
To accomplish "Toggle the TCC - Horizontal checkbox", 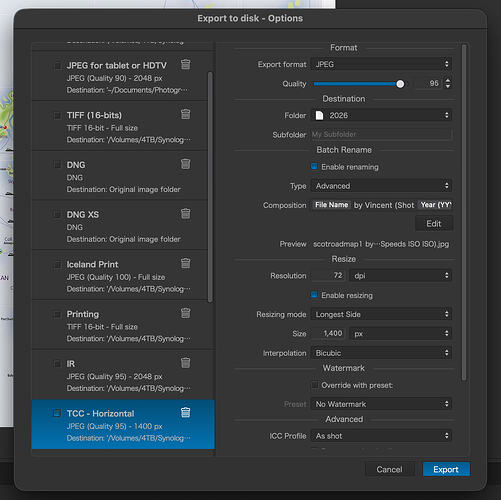I will coord(57,413).
